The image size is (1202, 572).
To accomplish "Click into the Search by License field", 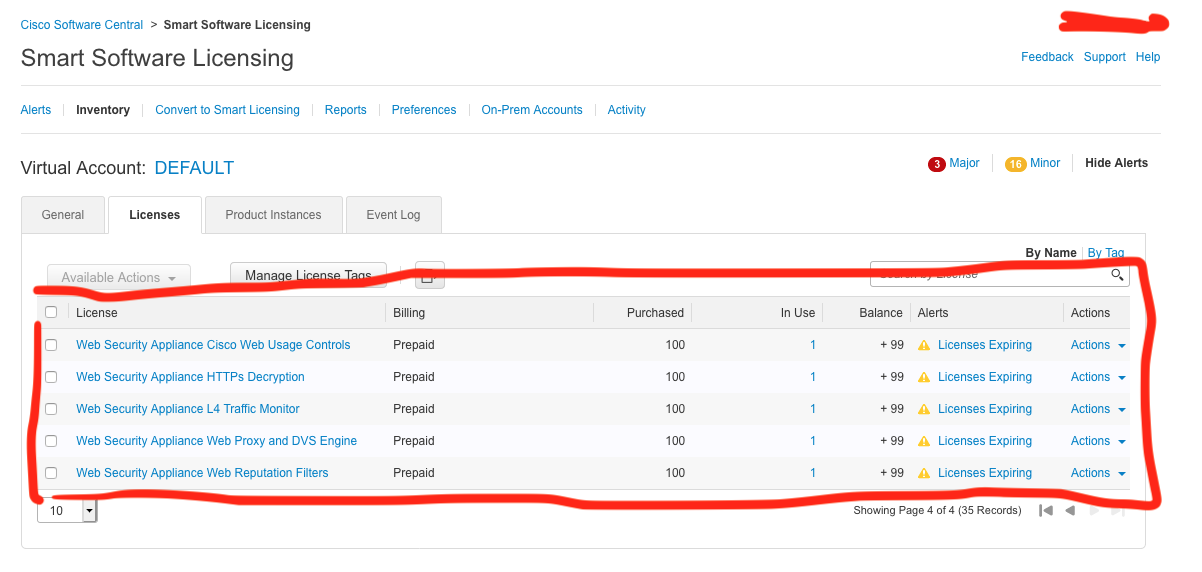I will click(x=988, y=275).
